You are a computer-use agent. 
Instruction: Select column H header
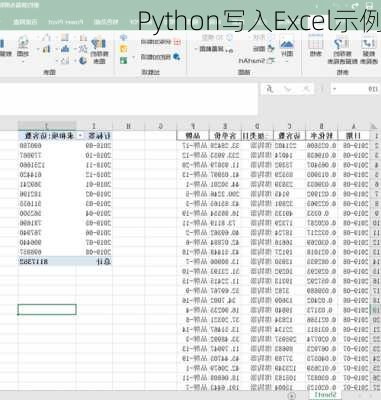[x=129, y=126]
